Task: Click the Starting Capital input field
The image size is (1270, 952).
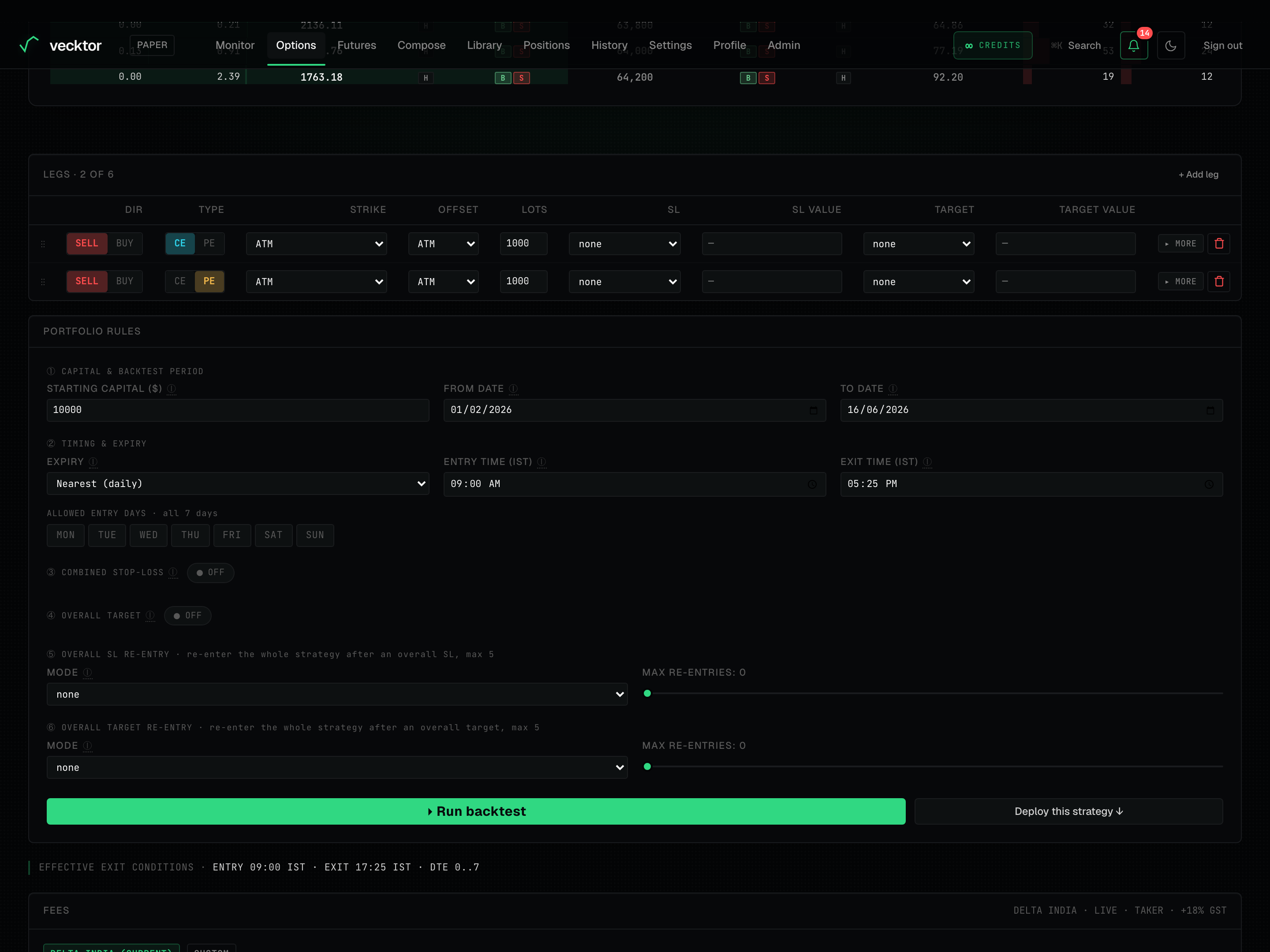Action: [x=238, y=410]
